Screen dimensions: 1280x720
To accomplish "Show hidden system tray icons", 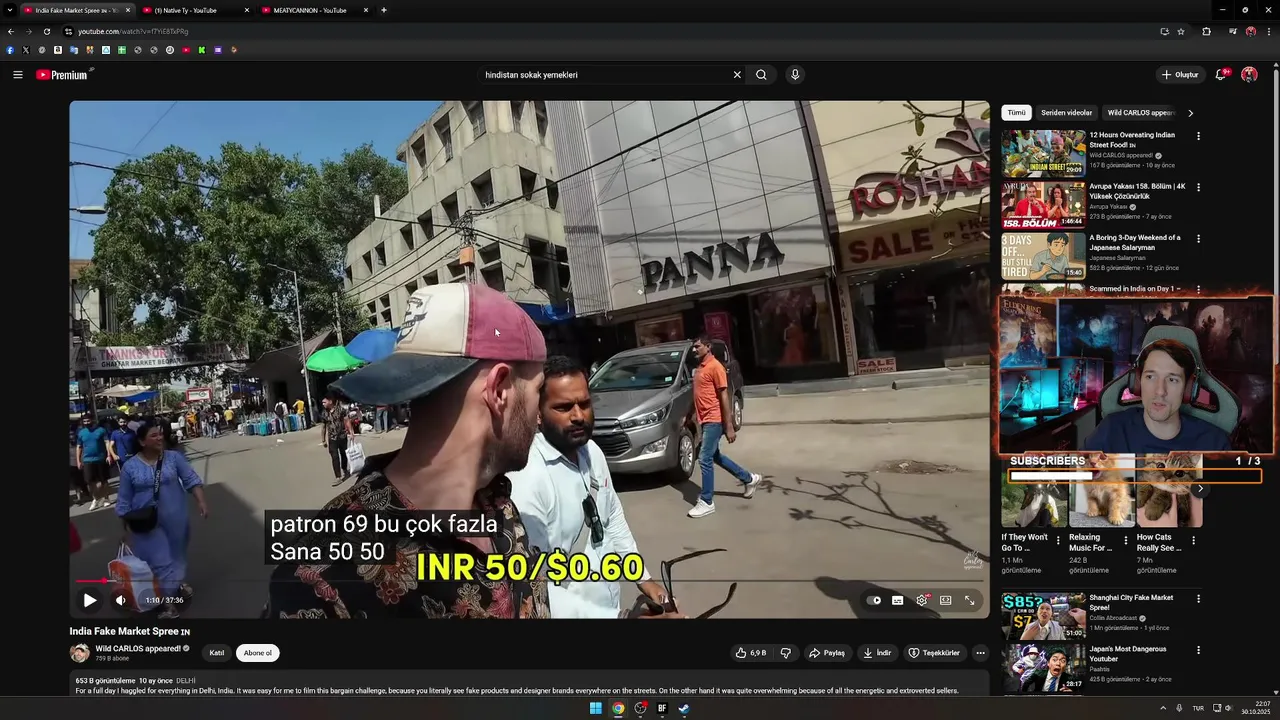I will [x=1162, y=708].
